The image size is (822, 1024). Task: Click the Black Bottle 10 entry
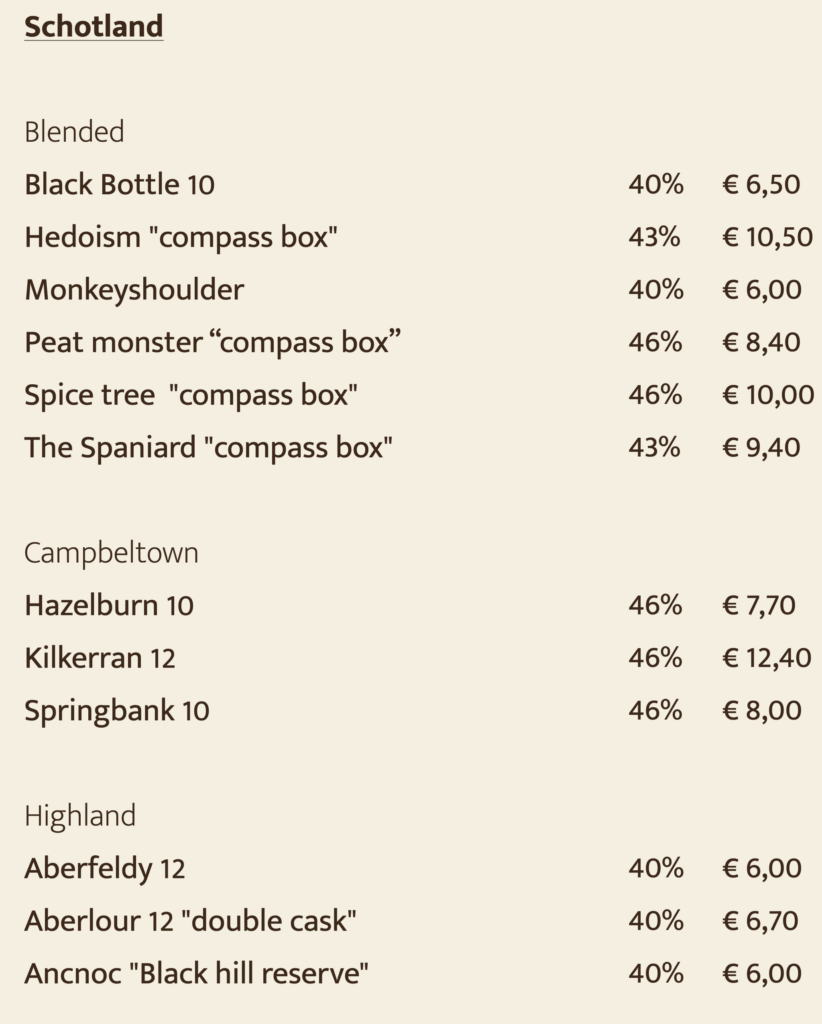pyautogui.click(x=119, y=184)
